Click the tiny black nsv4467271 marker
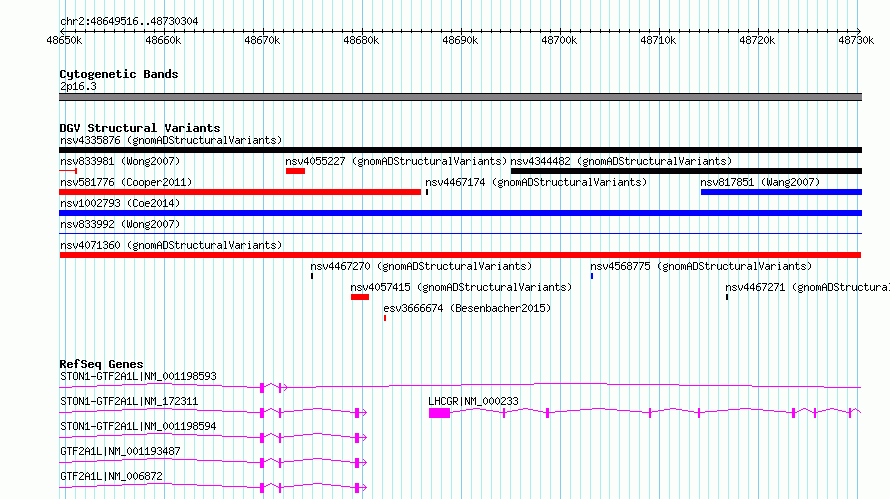890x499 pixels. [x=727, y=297]
